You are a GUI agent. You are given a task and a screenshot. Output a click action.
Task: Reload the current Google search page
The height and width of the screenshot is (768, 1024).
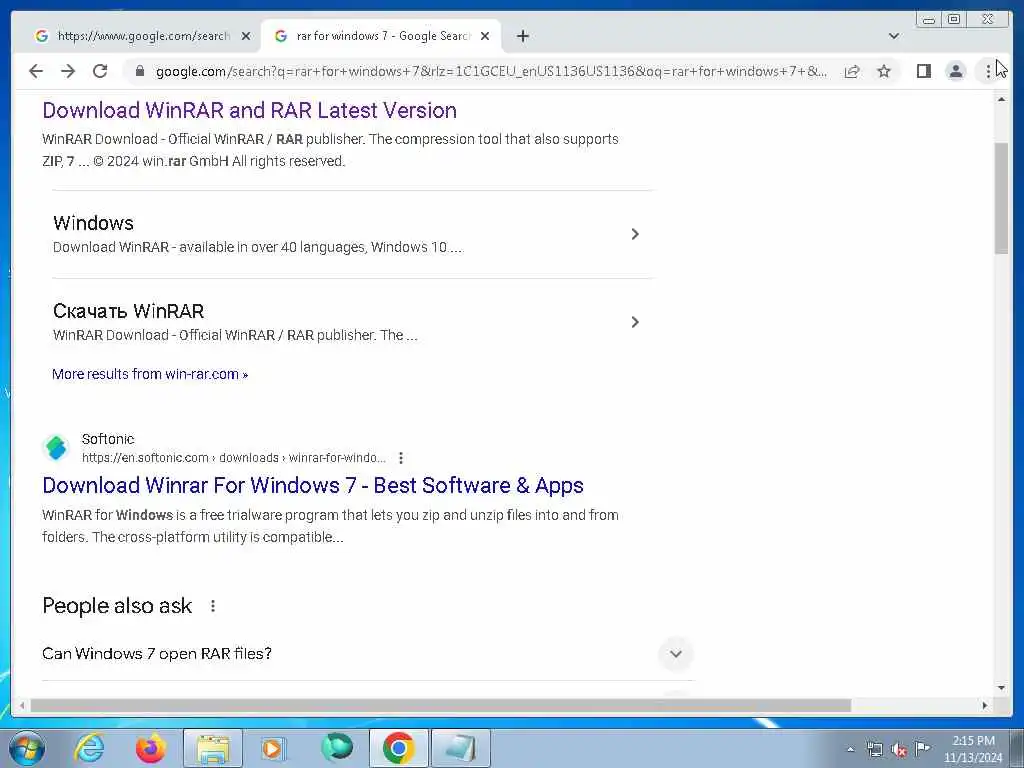(100, 71)
